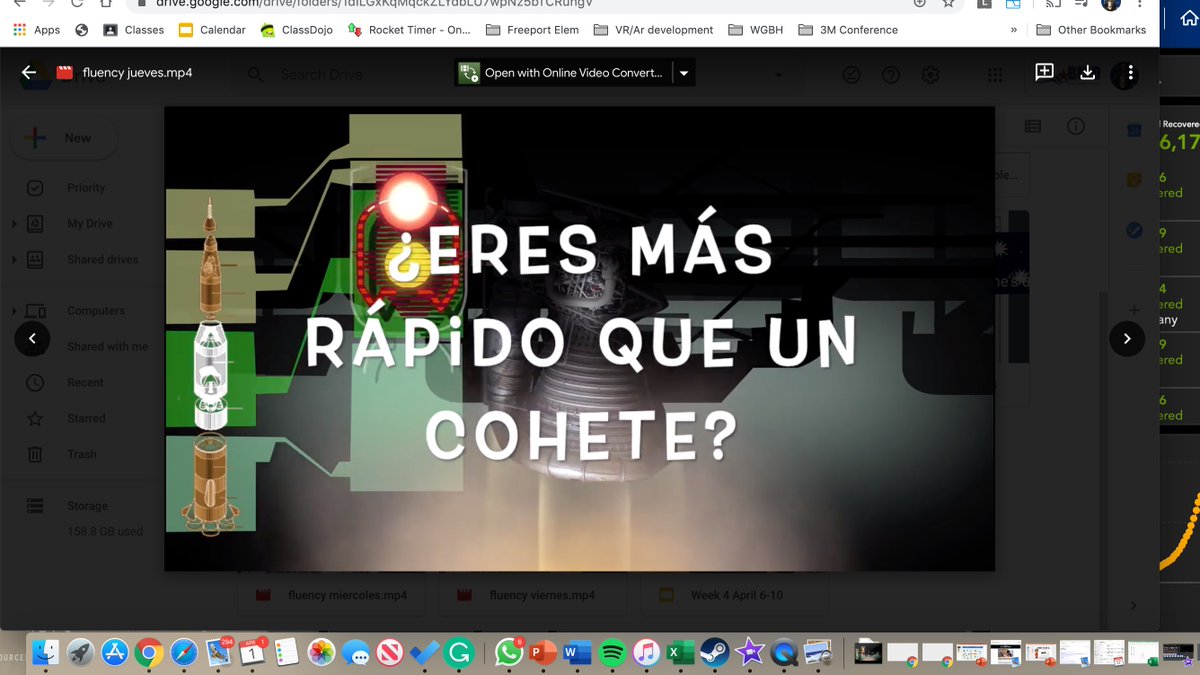Open Steam from the dock
1200x675 pixels.
click(x=715, y=653)
